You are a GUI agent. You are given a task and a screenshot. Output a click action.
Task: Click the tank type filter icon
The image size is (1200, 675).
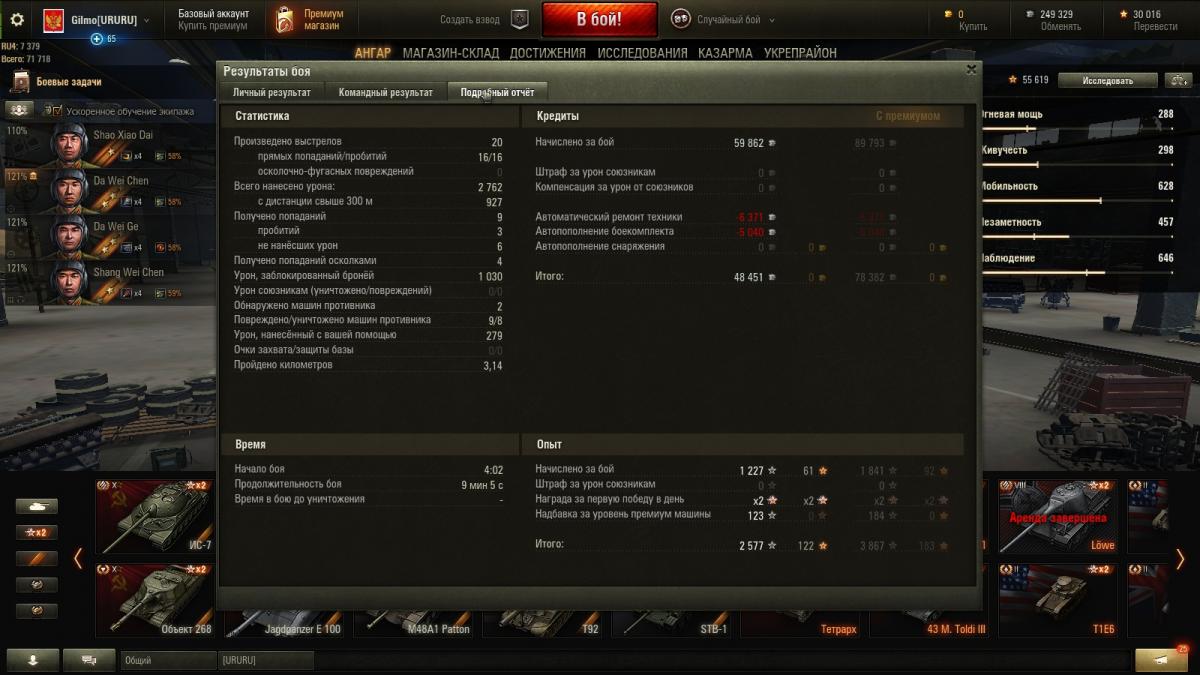pos(37,507)
